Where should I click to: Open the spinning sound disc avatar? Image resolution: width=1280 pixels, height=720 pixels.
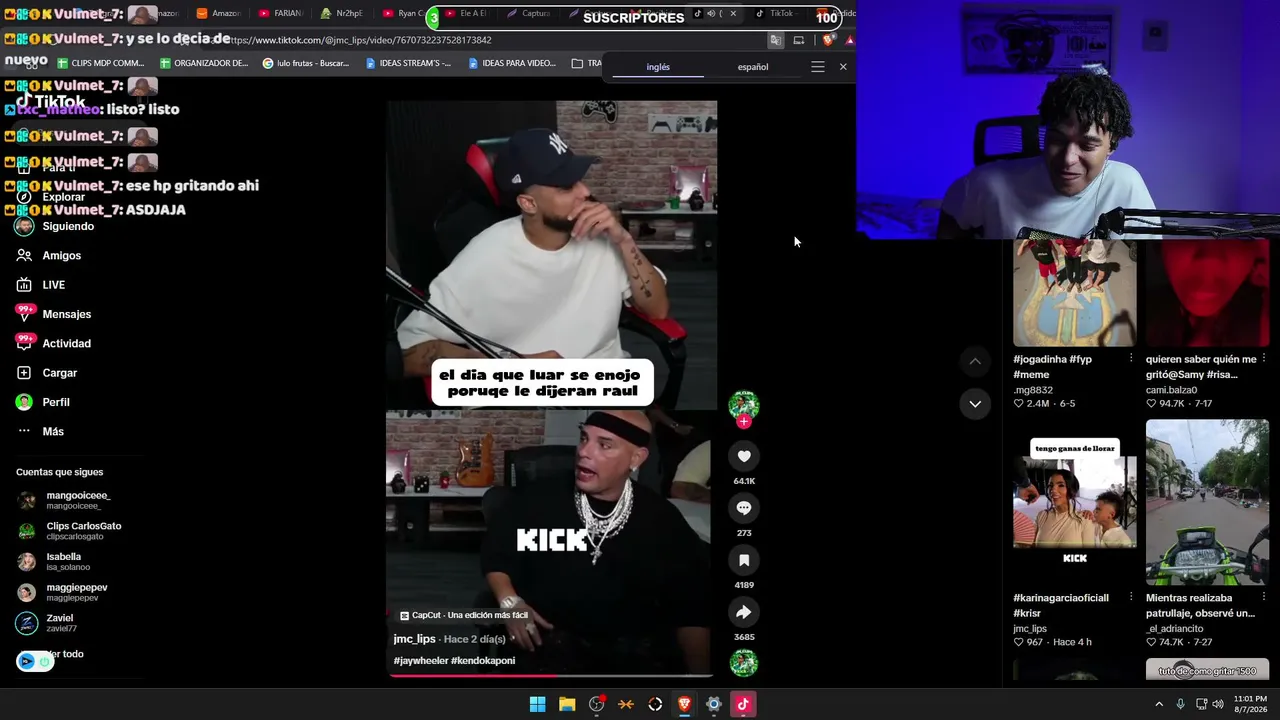pyautogui.click(x=743, y=663)
